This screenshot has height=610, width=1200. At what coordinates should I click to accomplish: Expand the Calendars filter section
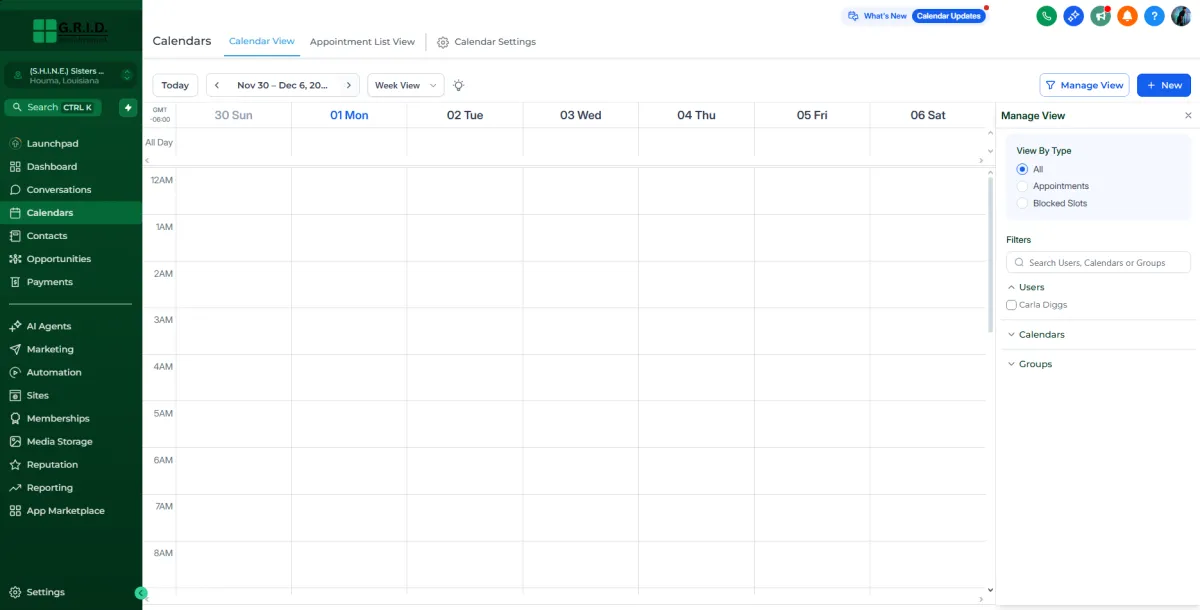click(1035, 334)
